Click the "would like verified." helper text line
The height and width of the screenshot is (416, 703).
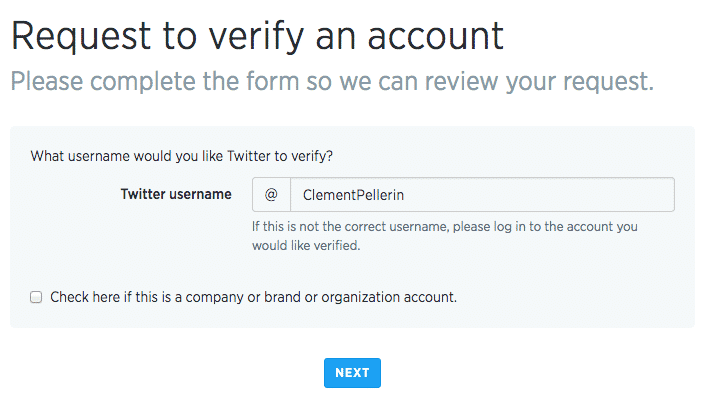point(306,245)
